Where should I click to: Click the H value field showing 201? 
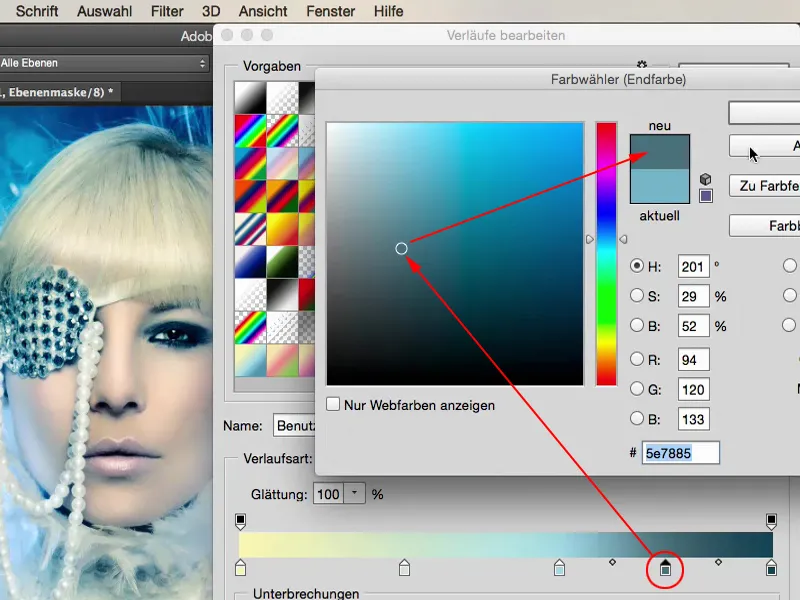tap(693, 266)
